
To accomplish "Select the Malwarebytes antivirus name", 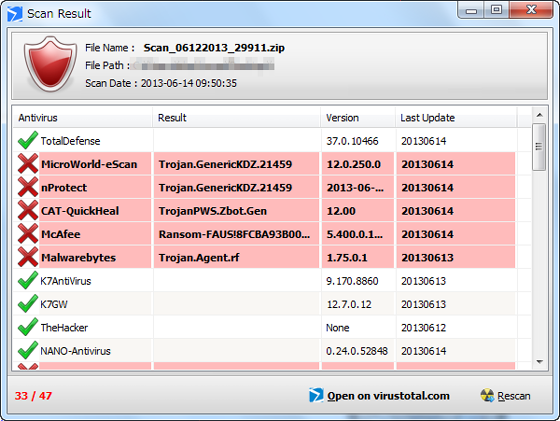I will point(79,257).
